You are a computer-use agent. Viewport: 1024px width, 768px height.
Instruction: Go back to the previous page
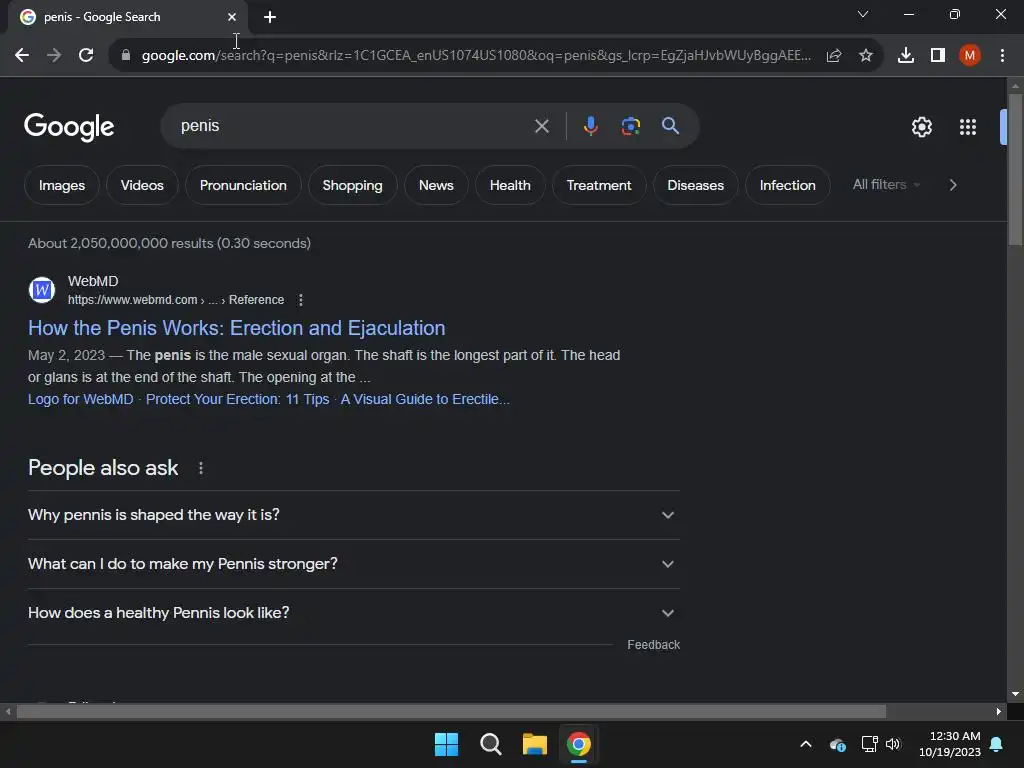(x=22, y=56)
